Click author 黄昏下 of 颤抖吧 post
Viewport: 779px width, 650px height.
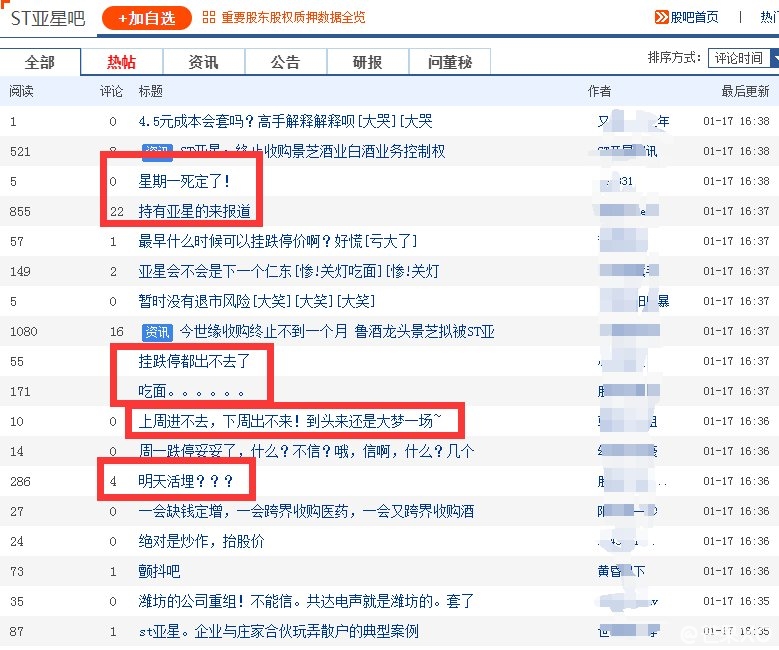coord(621,571)
